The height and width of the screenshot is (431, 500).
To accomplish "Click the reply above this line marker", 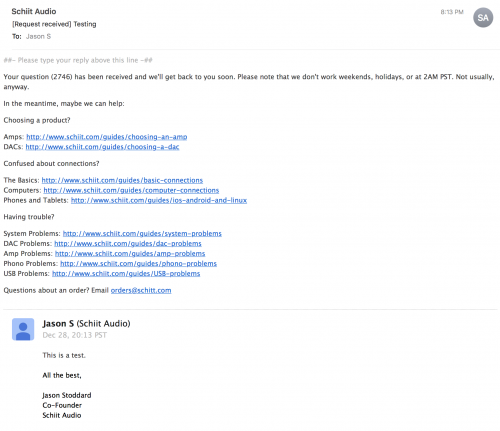I will (x=78, y=60).
